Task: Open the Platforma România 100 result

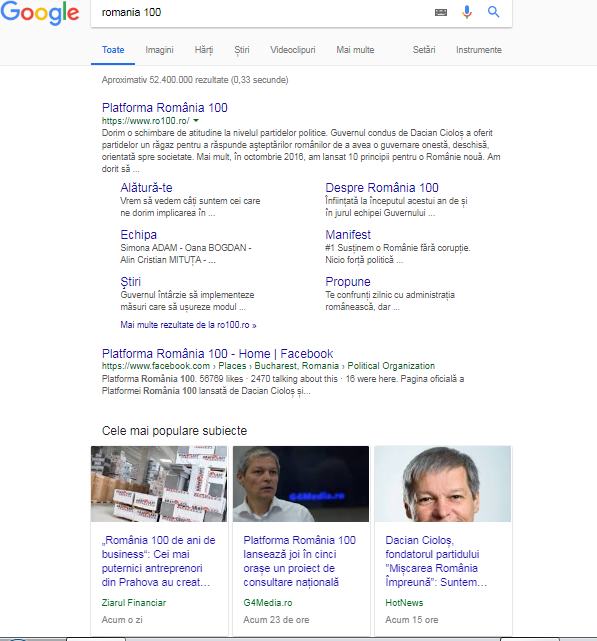Action: coord(164,108)
